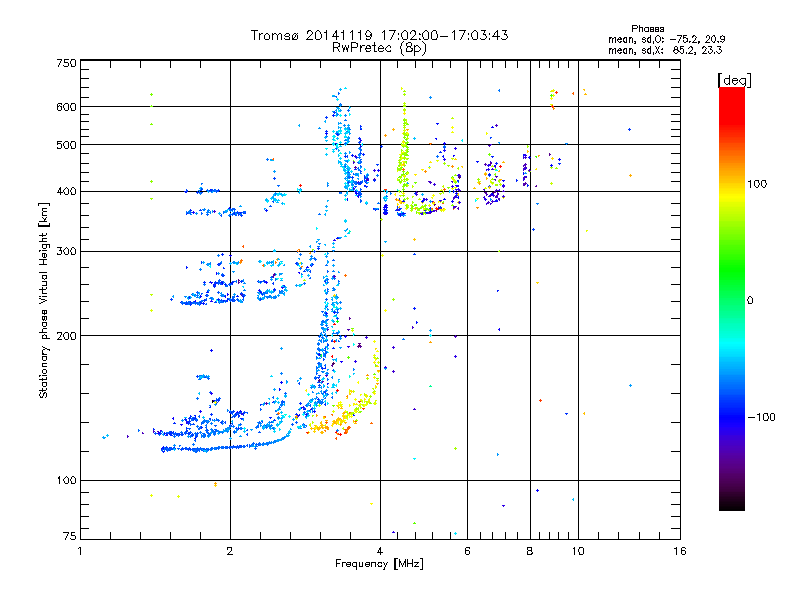Viewport: 800px width, 600px height.
Task: Select the 'mean, sd,X: 85.2, 23.3' line
Action: (665, 50)
